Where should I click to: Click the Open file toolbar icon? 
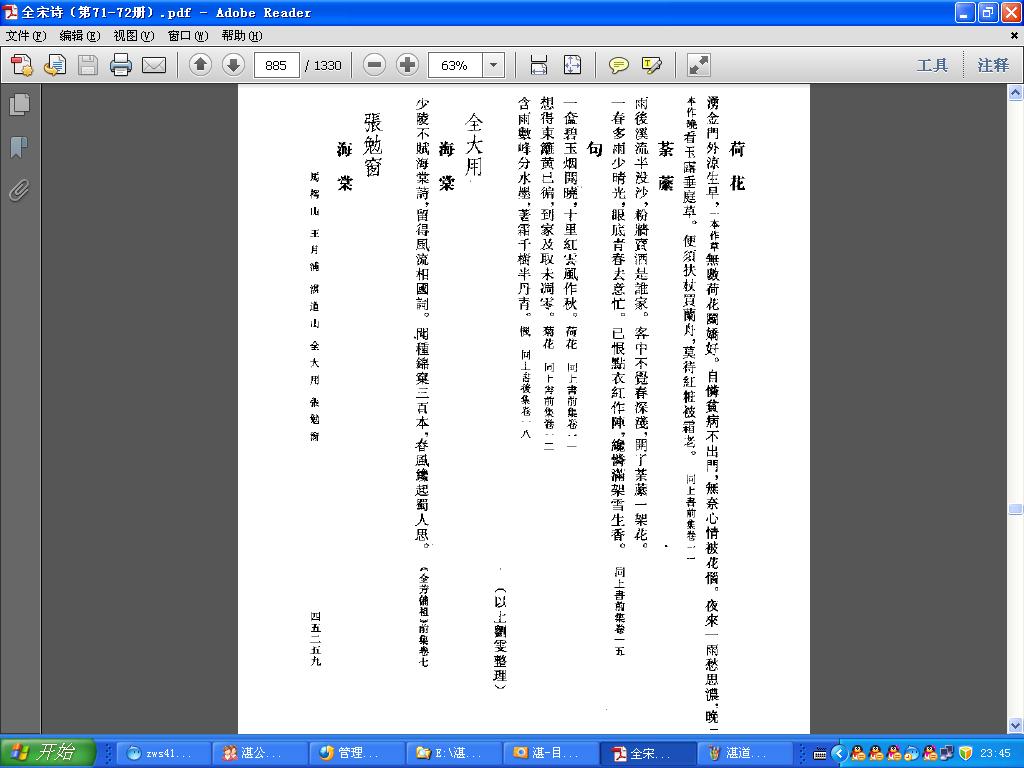[x=55, y=65]
